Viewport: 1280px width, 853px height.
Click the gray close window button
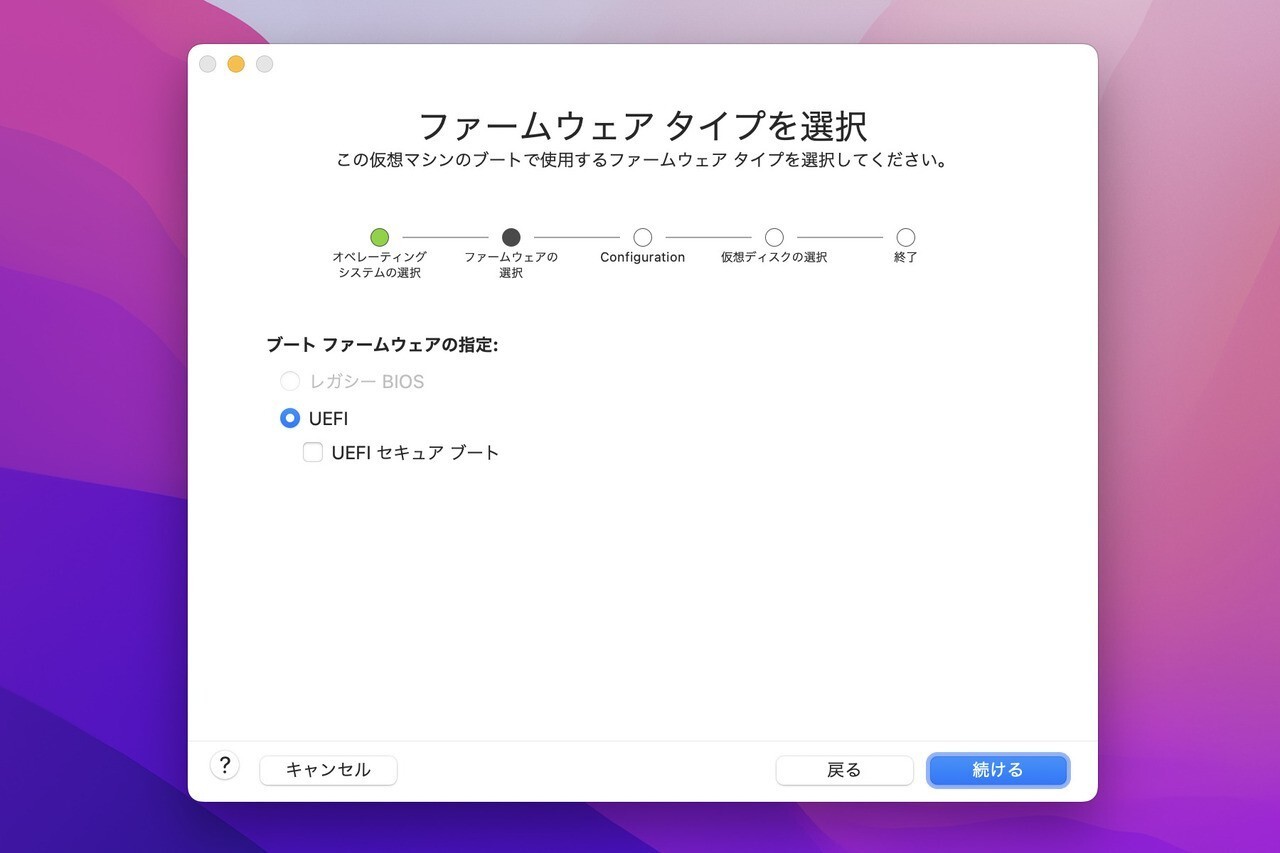pos(207,64)
